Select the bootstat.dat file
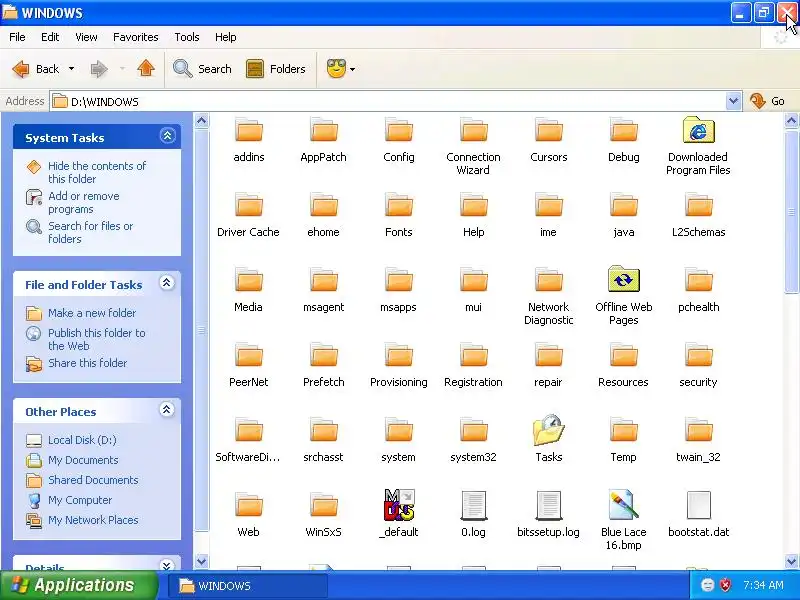800x600 pixels. 698,514
